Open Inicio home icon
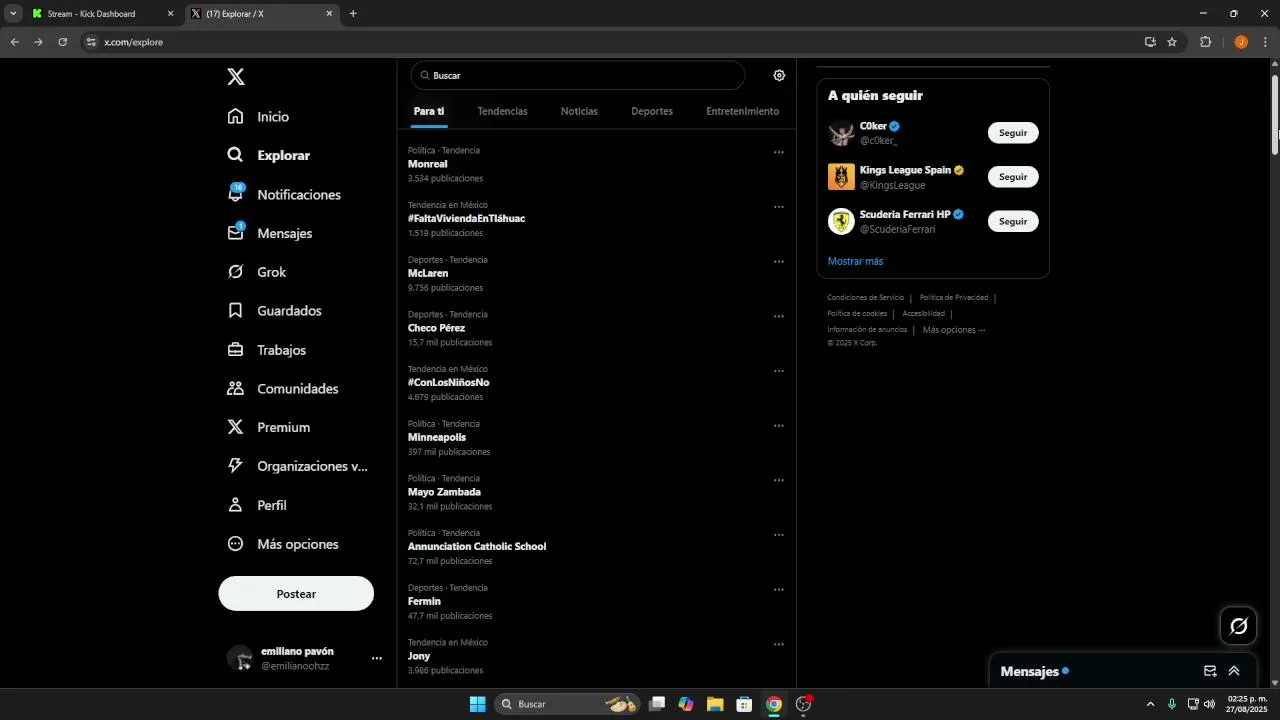Viewport: 1280px width, 720px height. tap(235, 116)
